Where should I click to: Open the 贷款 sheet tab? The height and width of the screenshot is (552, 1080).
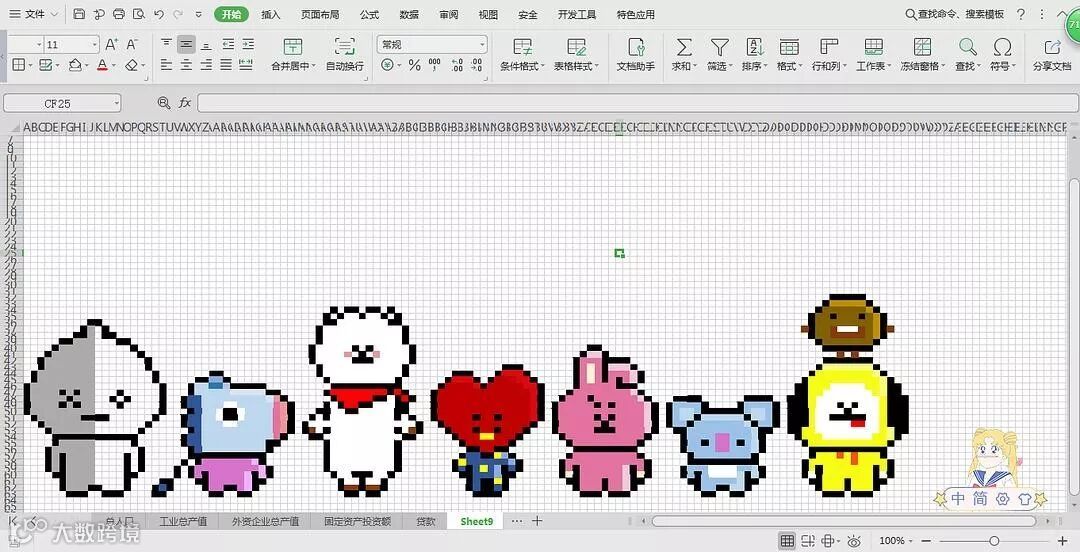click(x=426, y=522)
